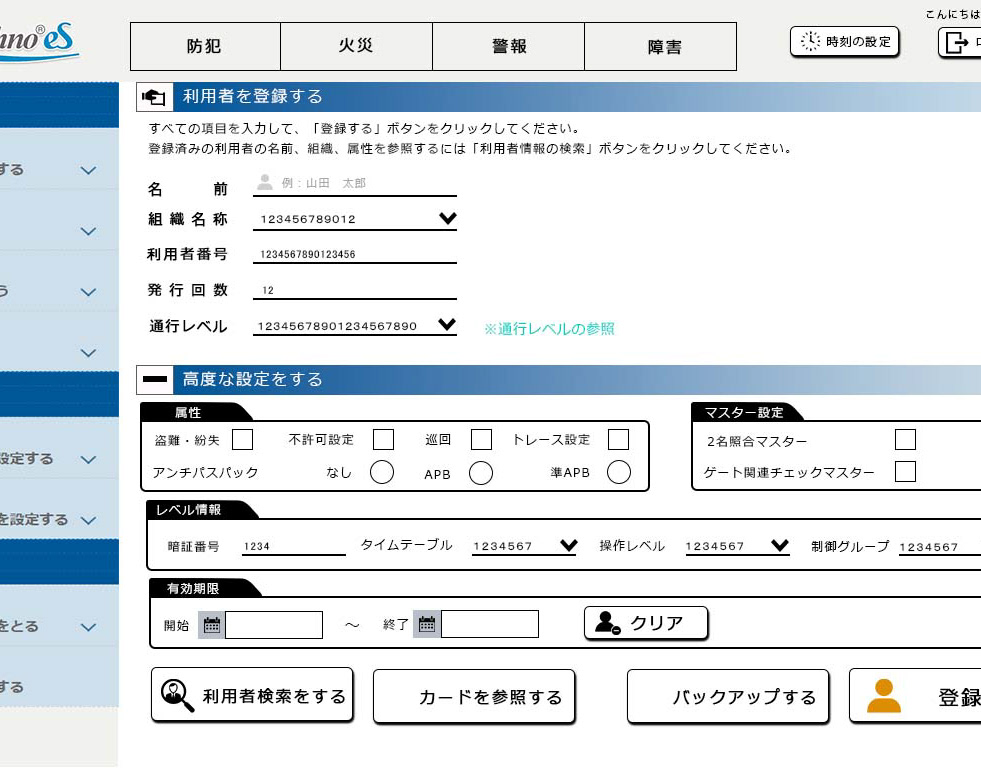981x768 pixels.
Task: Click the 利用者検索をする button
Action: pos(252,695)
